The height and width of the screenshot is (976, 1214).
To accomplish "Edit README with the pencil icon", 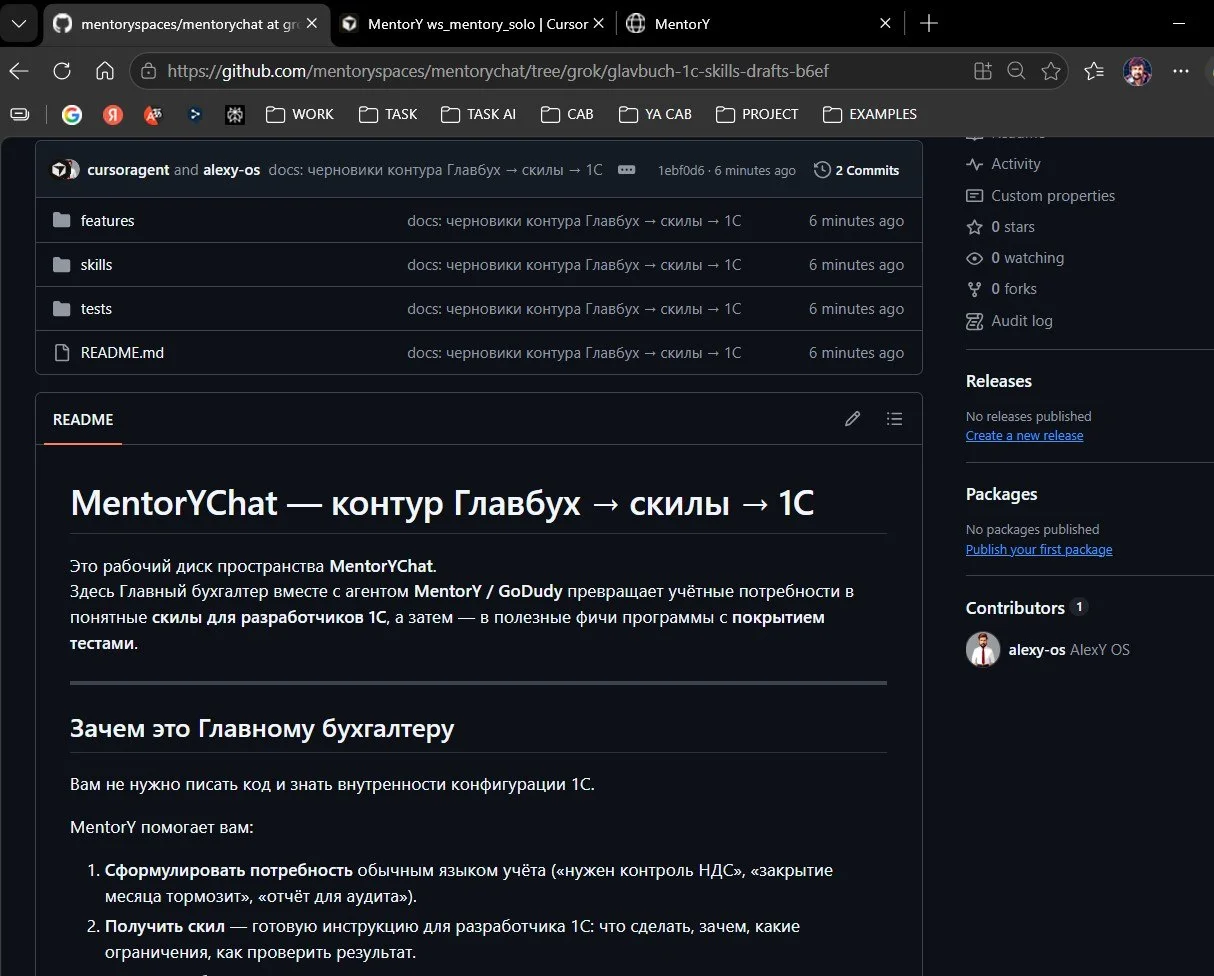I will pyautogui.click(x=852, y=419).
